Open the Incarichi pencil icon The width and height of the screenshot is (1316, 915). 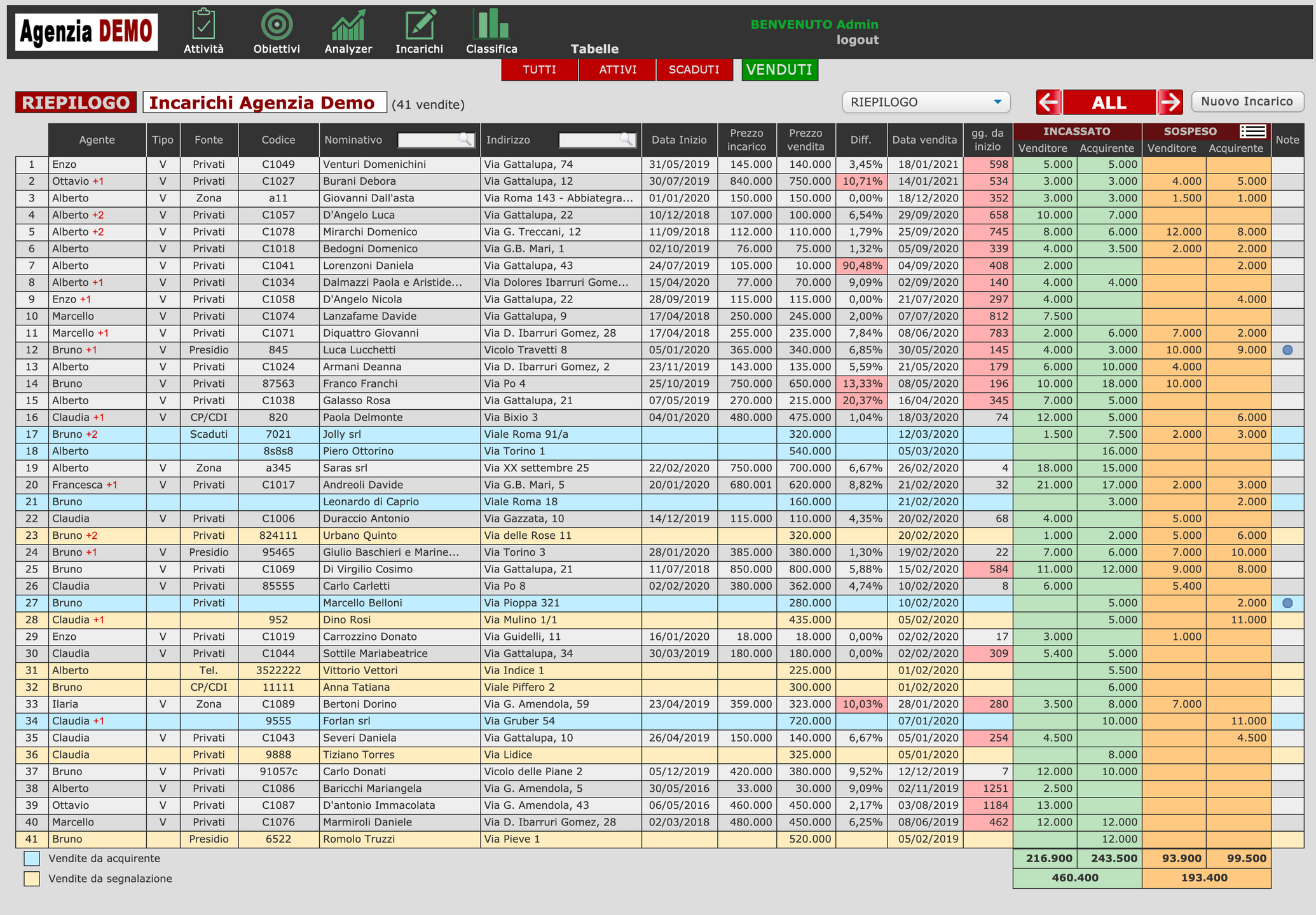tap(420, 25)
